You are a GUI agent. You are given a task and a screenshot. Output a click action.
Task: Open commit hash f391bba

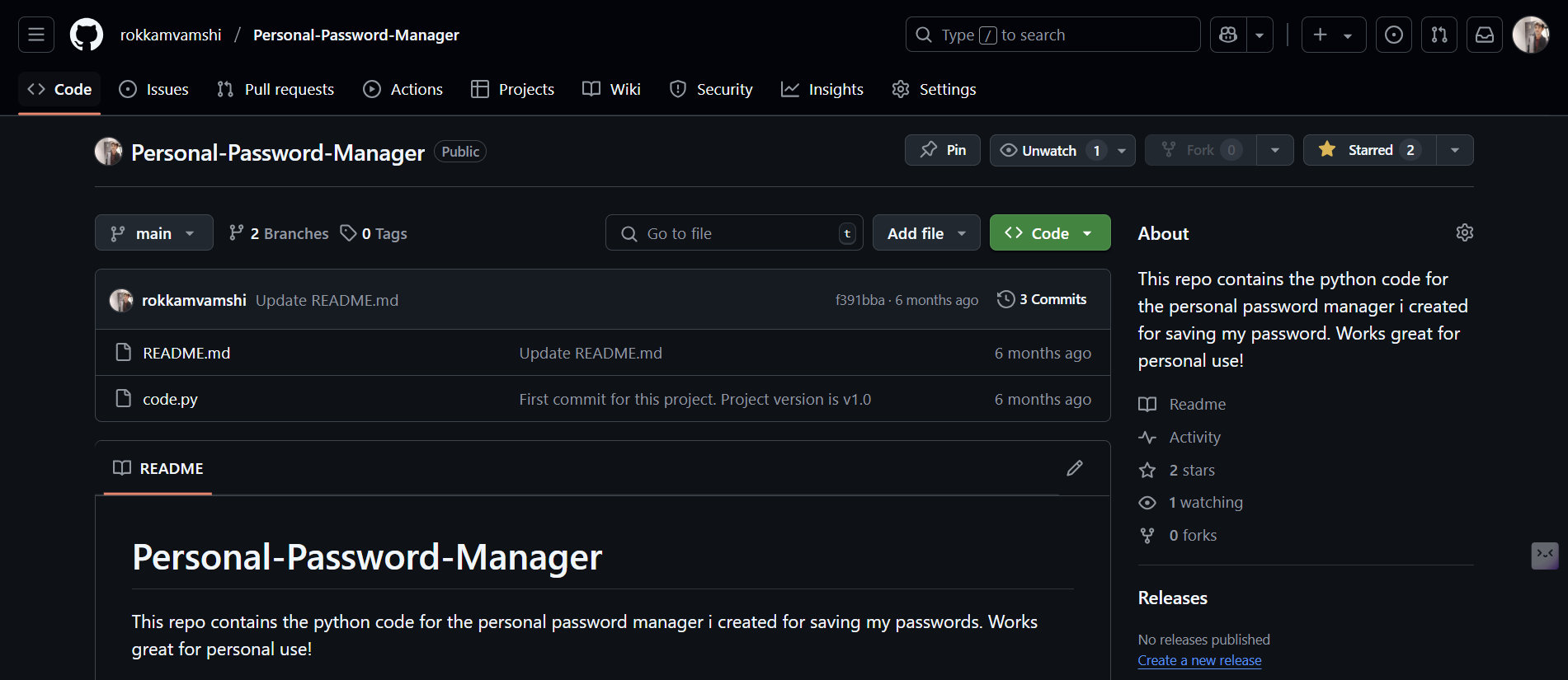click(859, 300)
